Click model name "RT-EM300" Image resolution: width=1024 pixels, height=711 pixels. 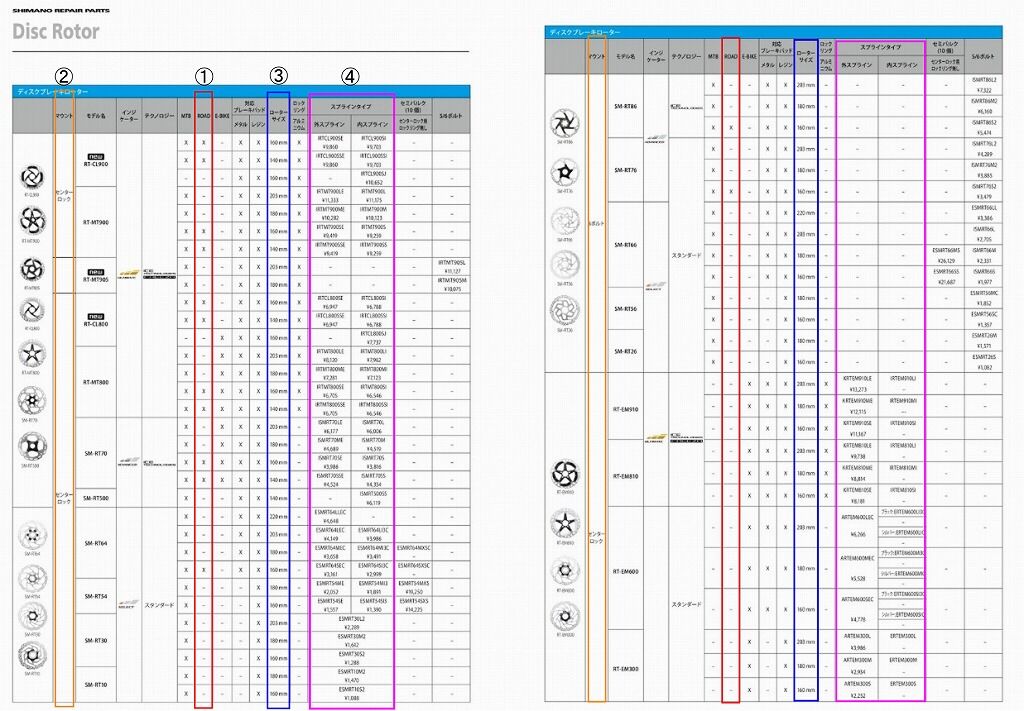(x=626, y=669)
